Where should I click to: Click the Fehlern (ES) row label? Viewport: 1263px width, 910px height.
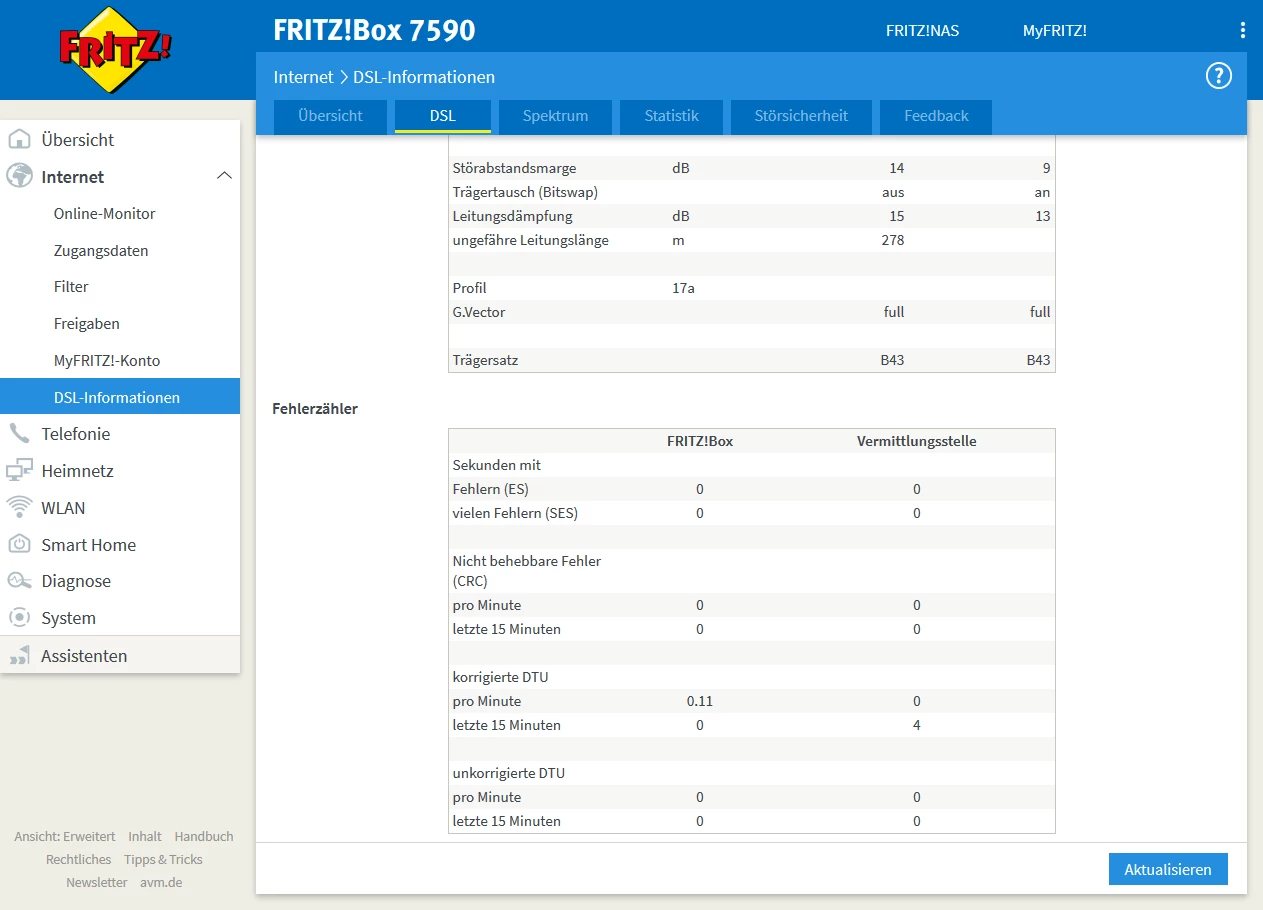[x=490, y=489]
